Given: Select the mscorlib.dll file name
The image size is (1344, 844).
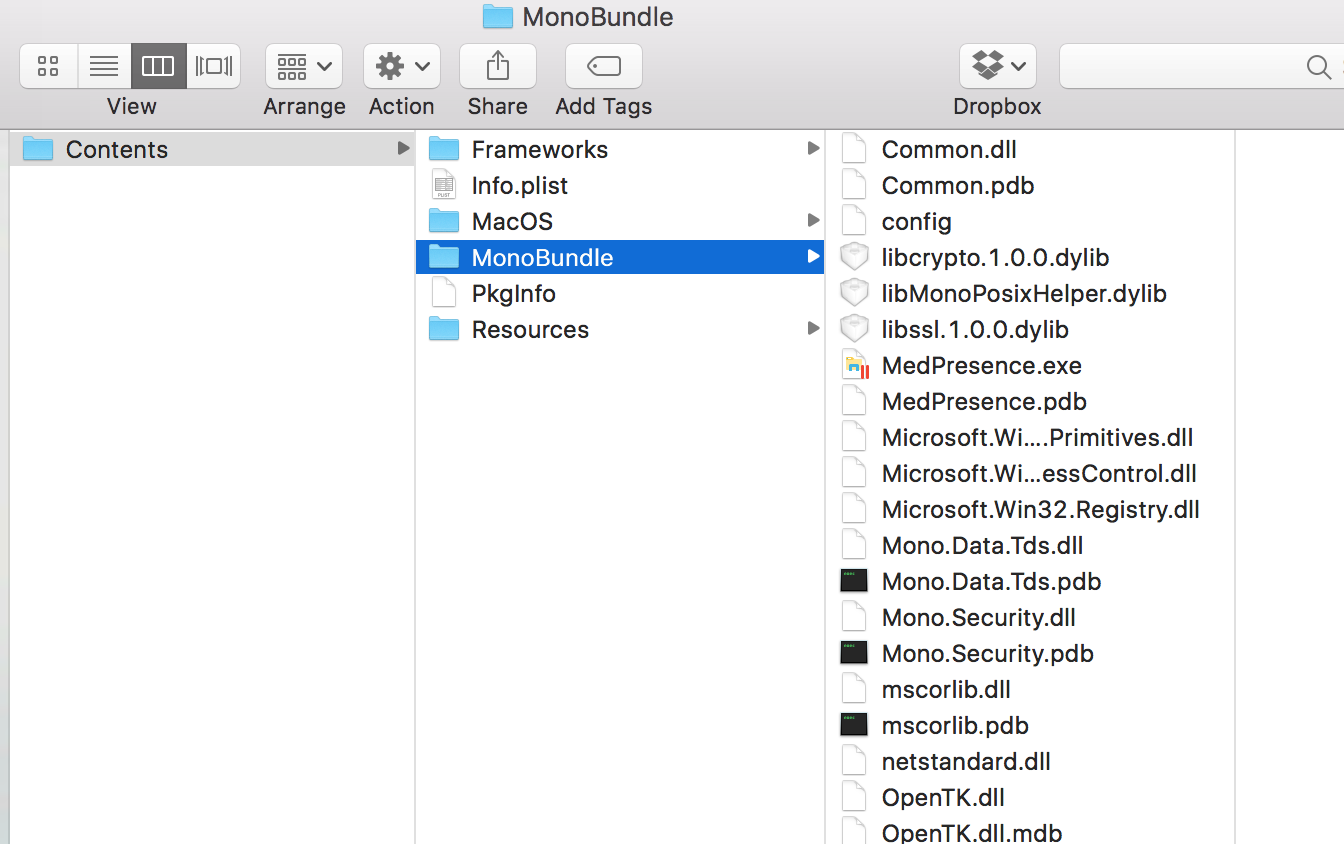Looking at the screenshot, I should point(946,689).
